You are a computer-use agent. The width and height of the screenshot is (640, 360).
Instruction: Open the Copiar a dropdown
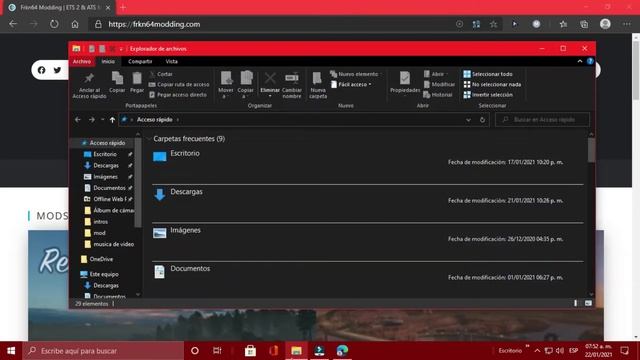point(246,84)
